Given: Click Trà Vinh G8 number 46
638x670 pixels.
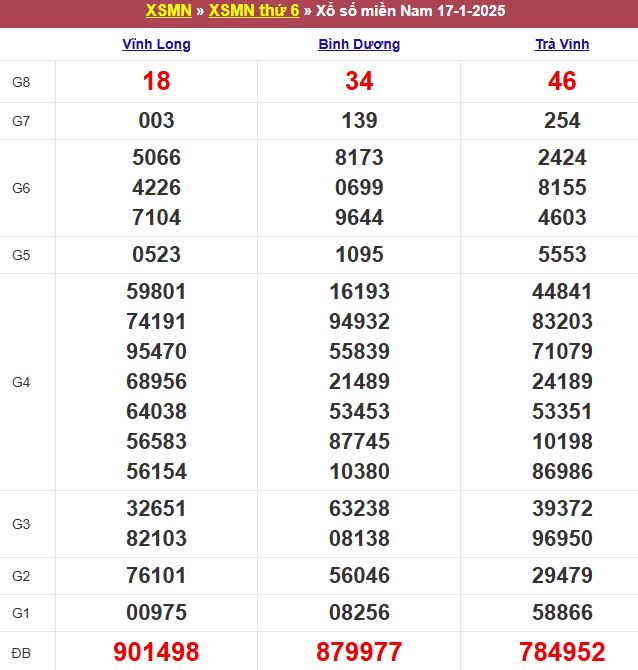Looking at the screenshot, I should [x=562, y=81].
